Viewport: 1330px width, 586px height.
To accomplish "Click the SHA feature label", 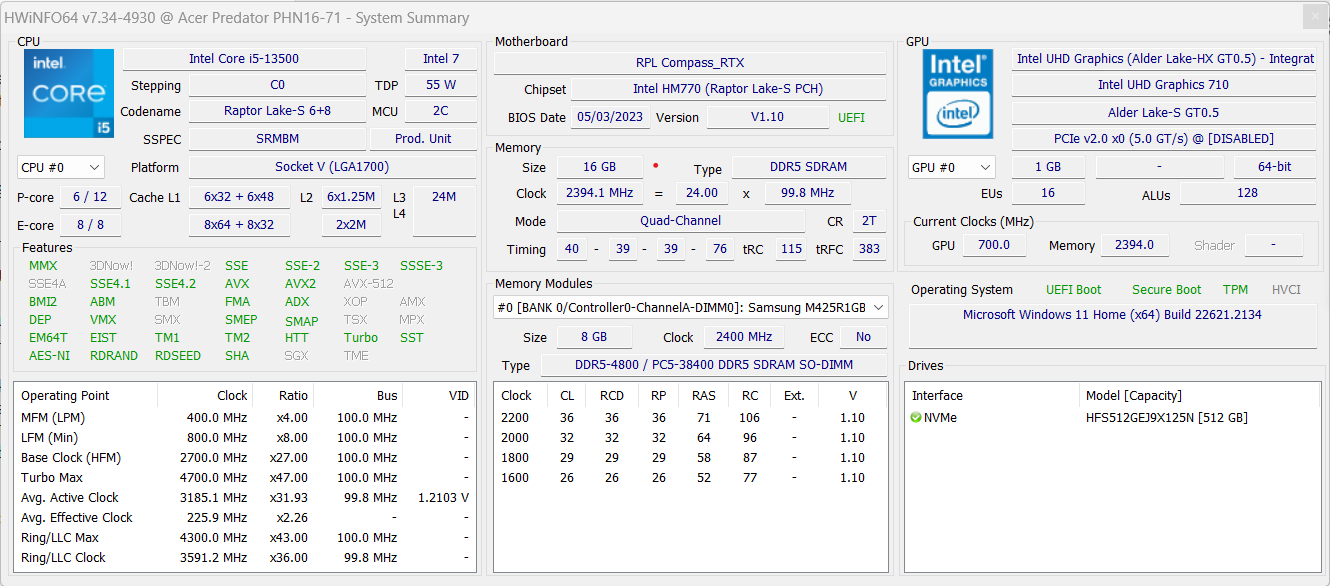I will (237, 356).
